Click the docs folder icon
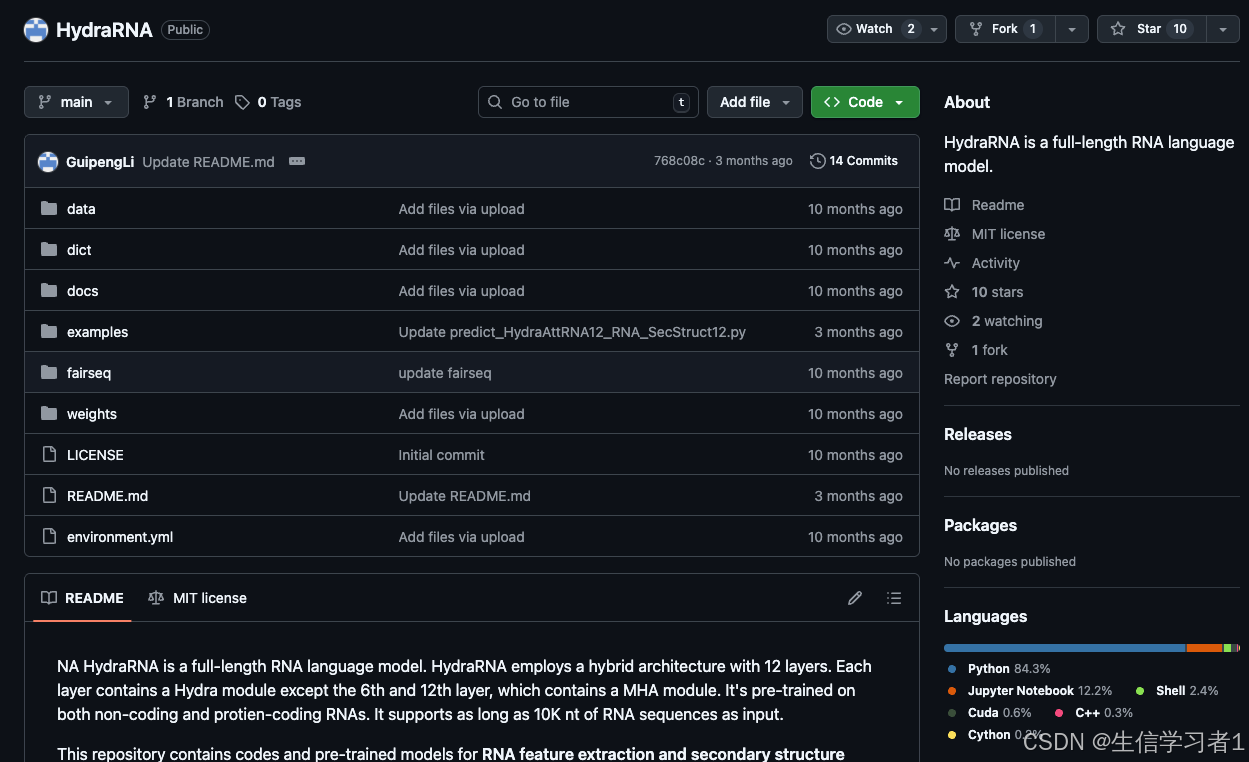 coord(49,291)
